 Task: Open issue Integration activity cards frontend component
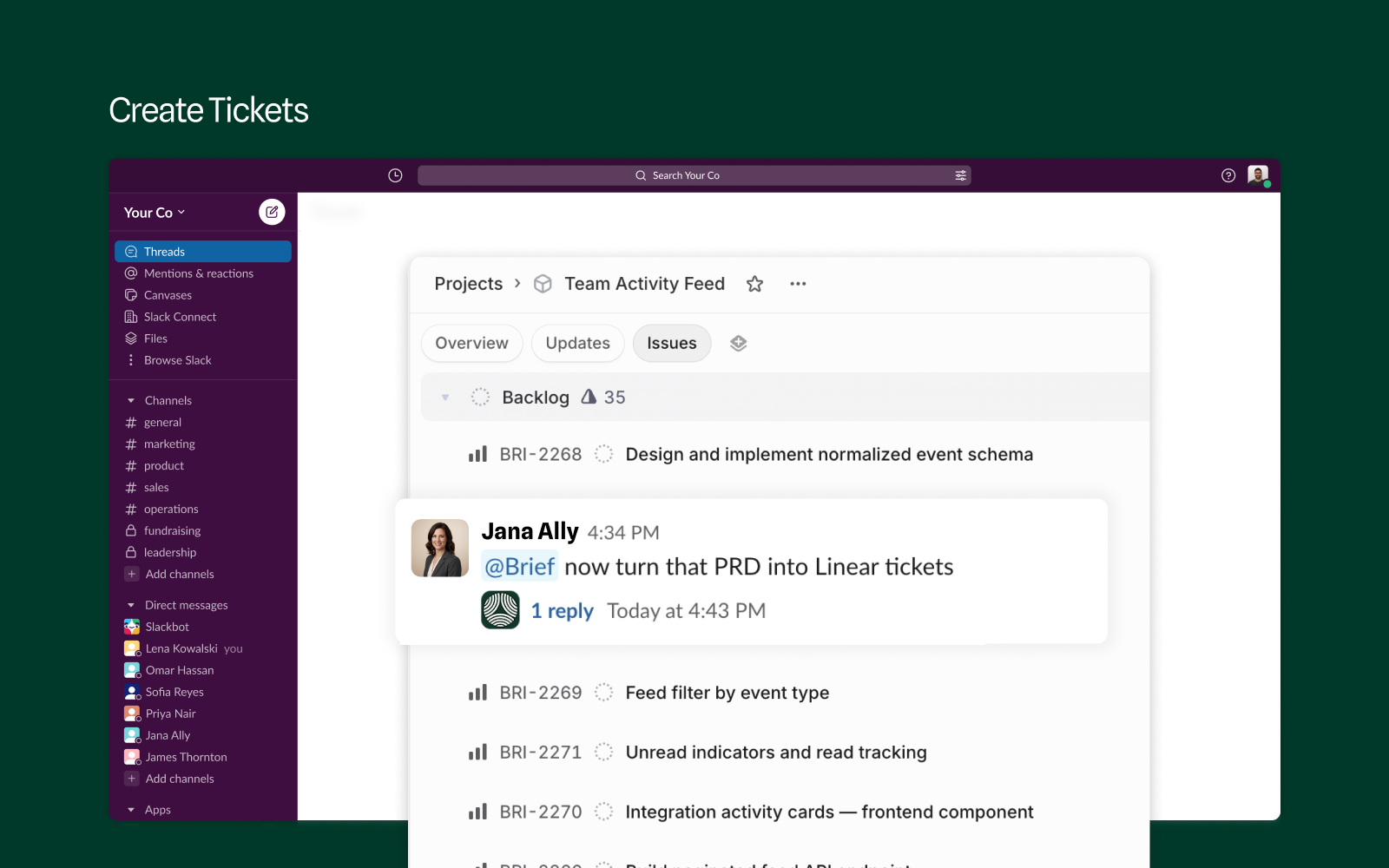[829, 812]
